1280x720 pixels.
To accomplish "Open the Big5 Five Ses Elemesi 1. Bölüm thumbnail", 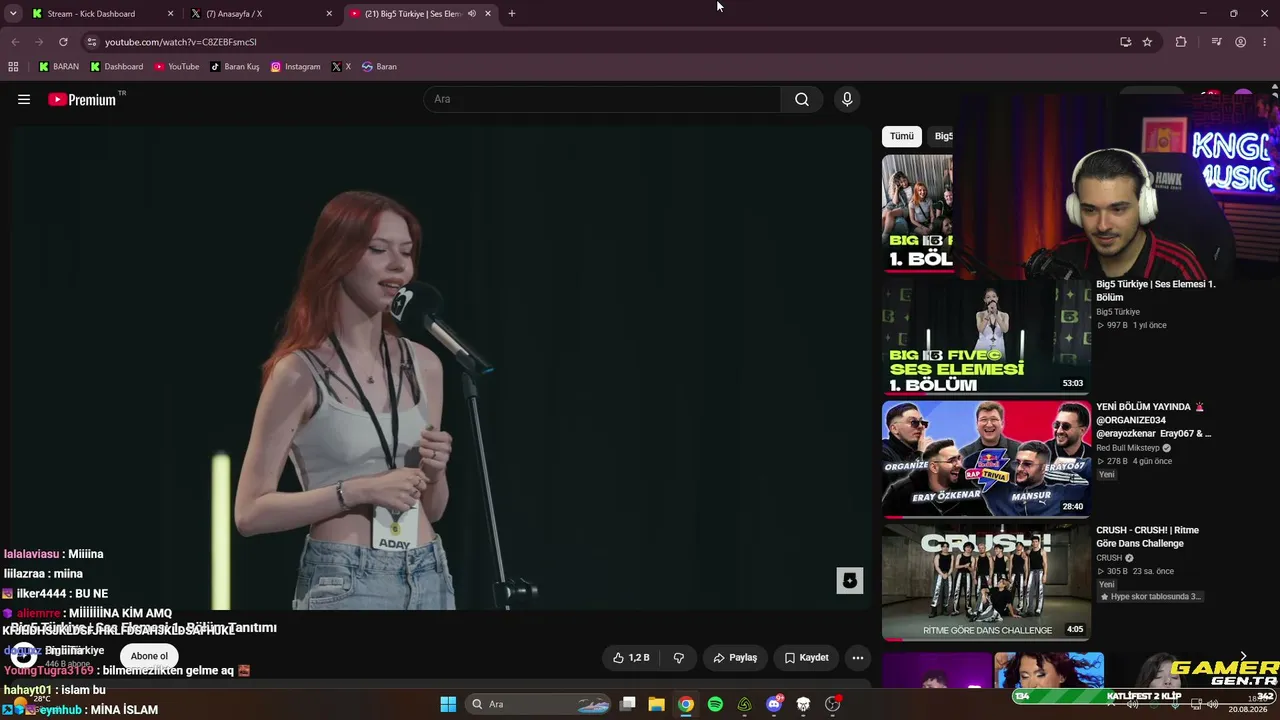I will coord(986,337).
